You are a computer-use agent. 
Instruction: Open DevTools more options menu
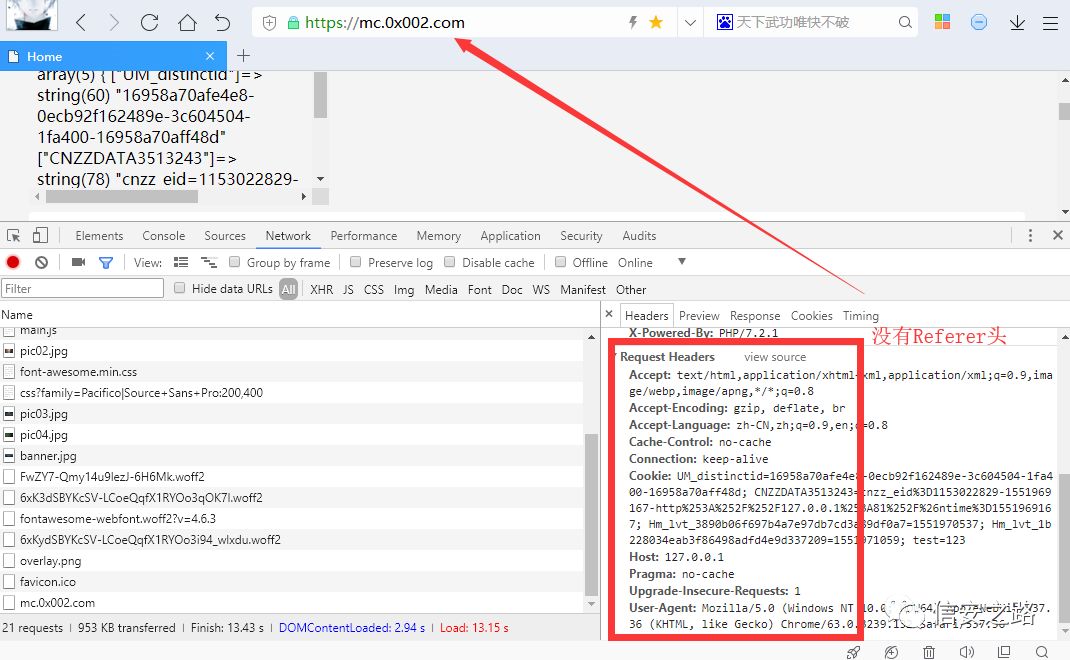(x=1030, y=235)
